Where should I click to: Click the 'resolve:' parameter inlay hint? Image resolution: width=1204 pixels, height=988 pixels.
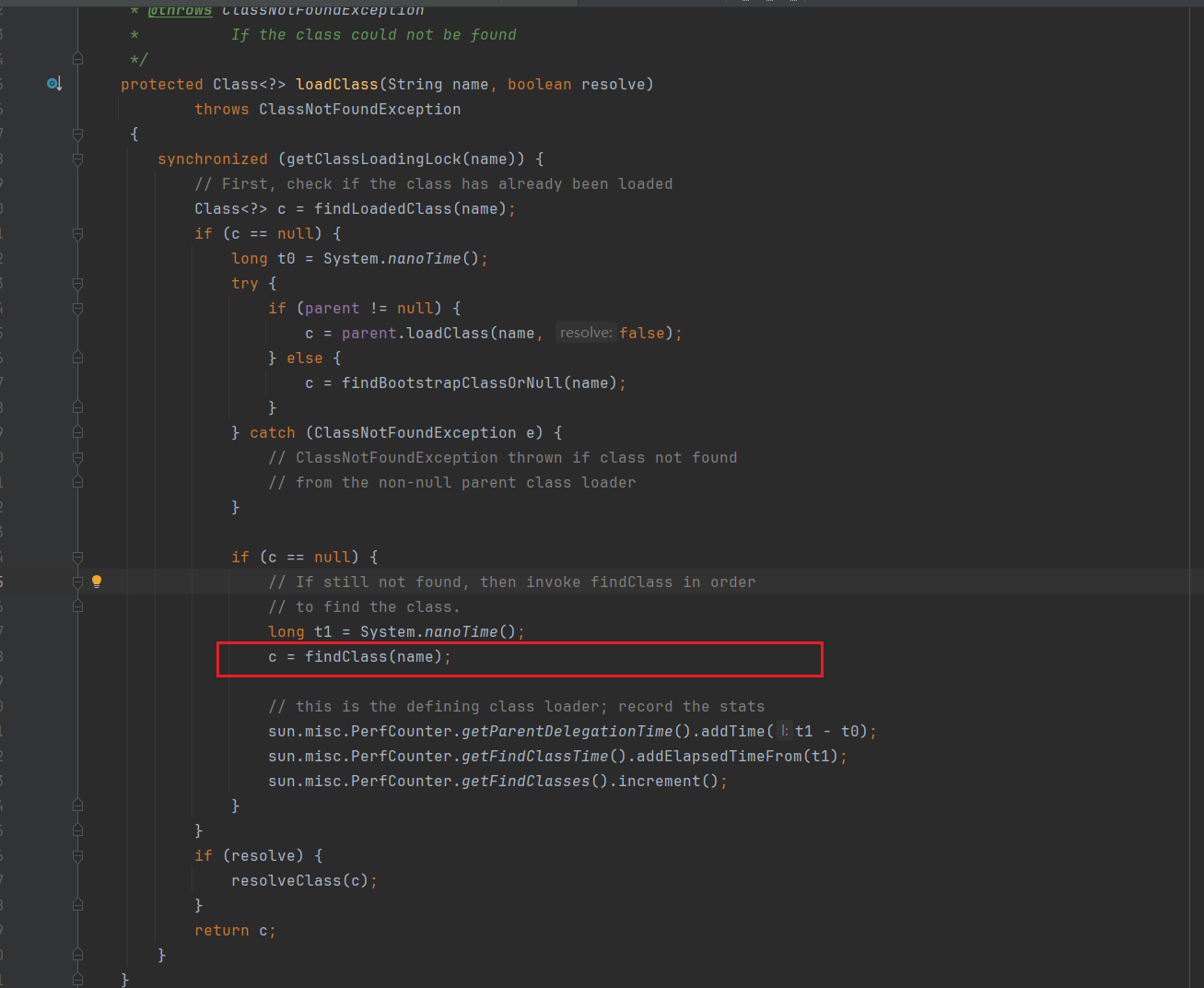586,333
